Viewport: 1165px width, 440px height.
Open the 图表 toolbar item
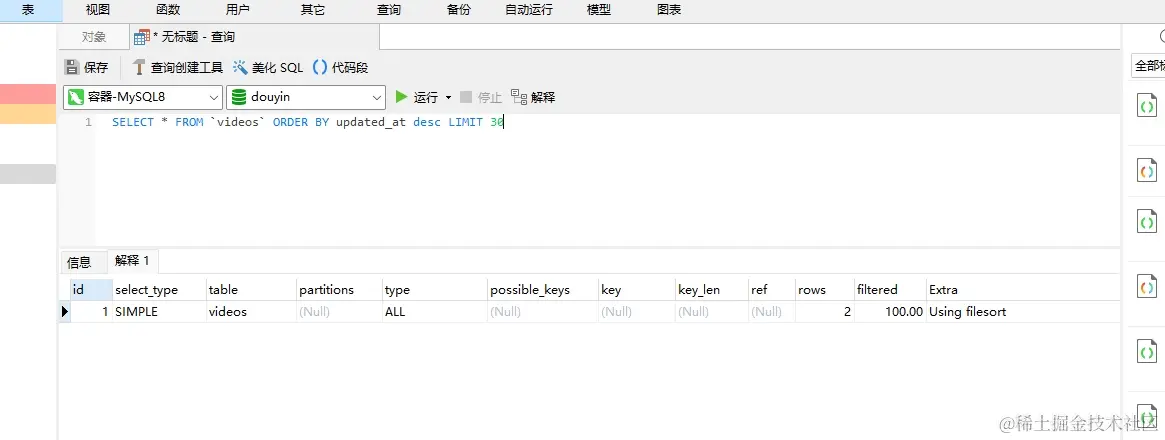[x=669, y=10]
